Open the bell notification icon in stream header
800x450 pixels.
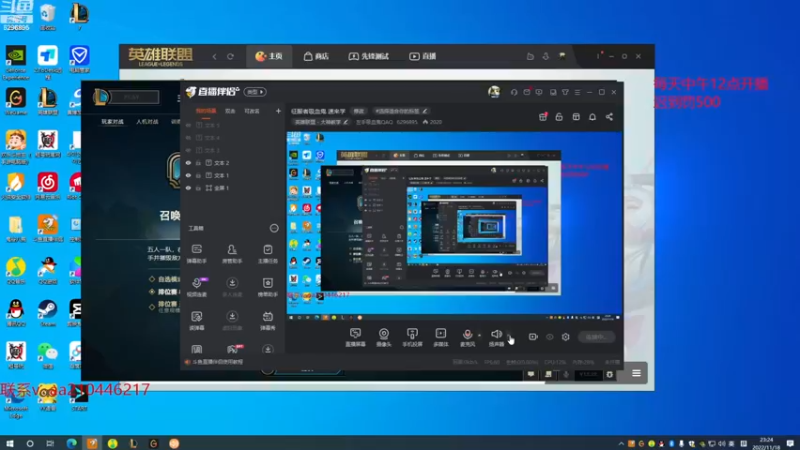click(x=592, y=117)
